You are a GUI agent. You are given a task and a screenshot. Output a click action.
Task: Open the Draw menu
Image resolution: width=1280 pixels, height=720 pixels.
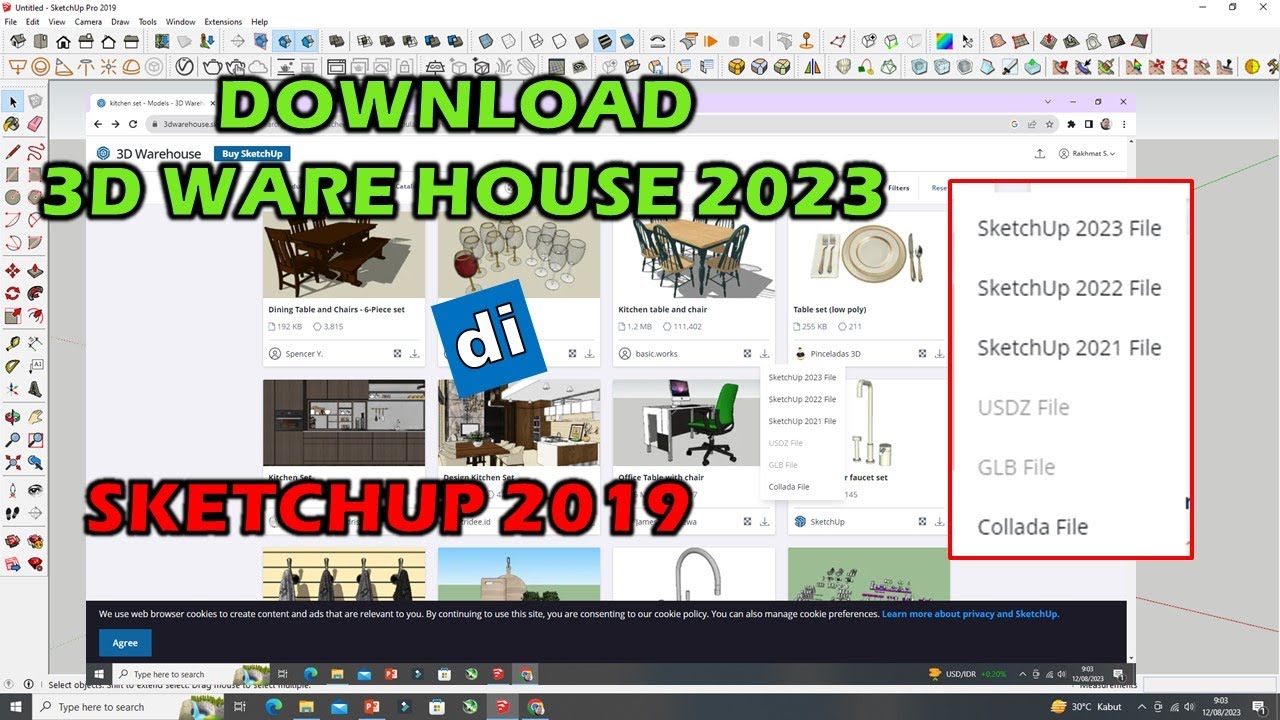tap(120, 21)
